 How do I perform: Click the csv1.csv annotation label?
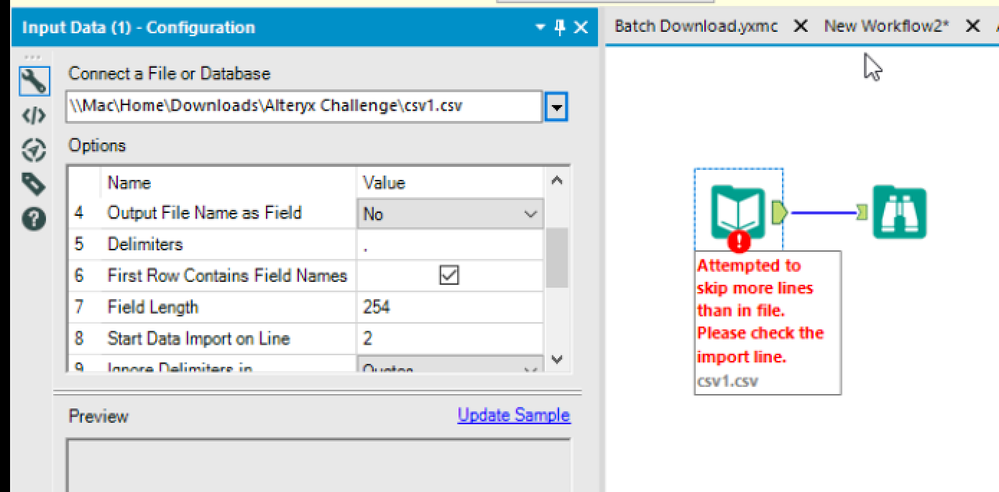pos(728,380)
